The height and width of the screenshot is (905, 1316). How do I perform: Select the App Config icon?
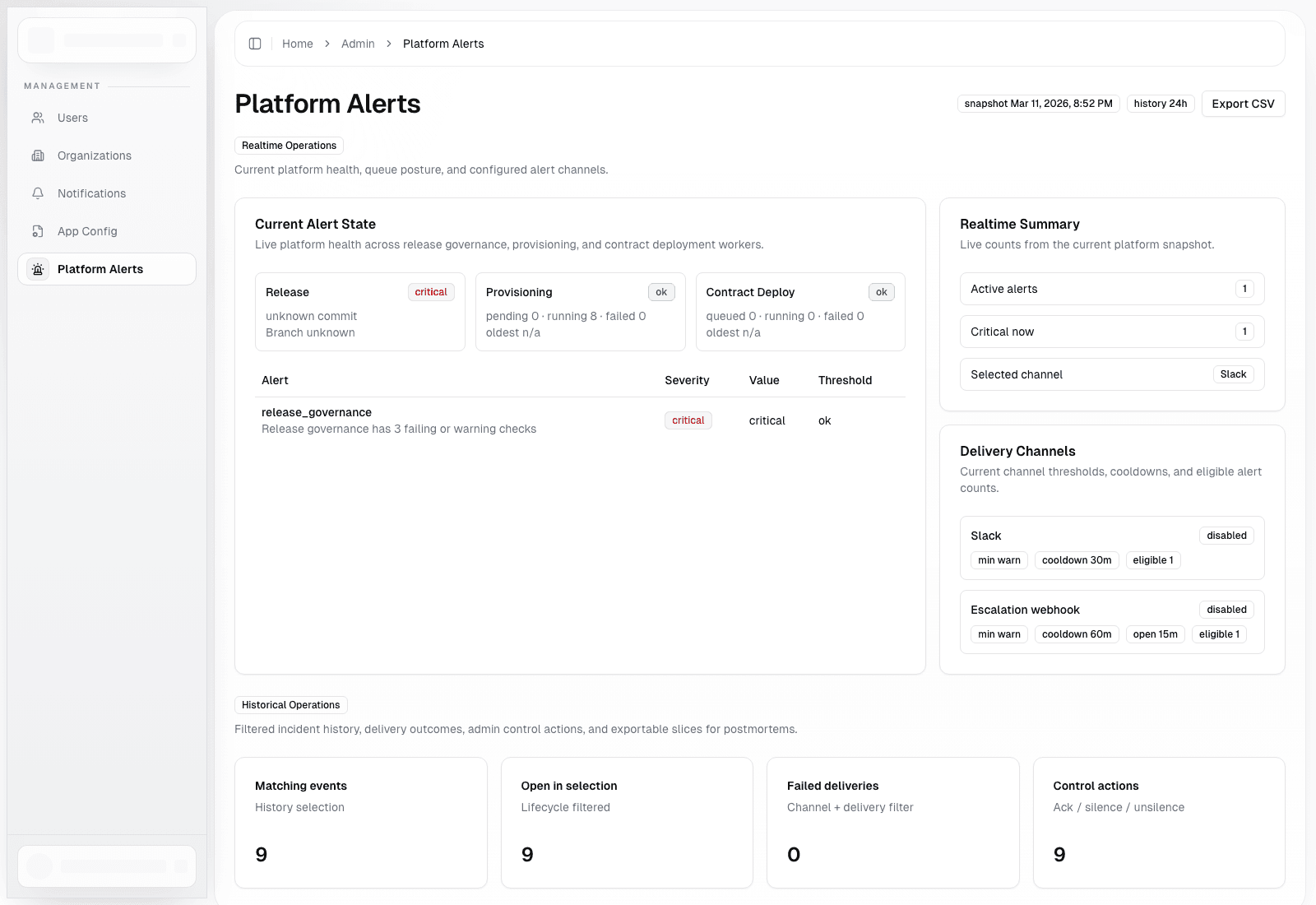pos(38,231)
